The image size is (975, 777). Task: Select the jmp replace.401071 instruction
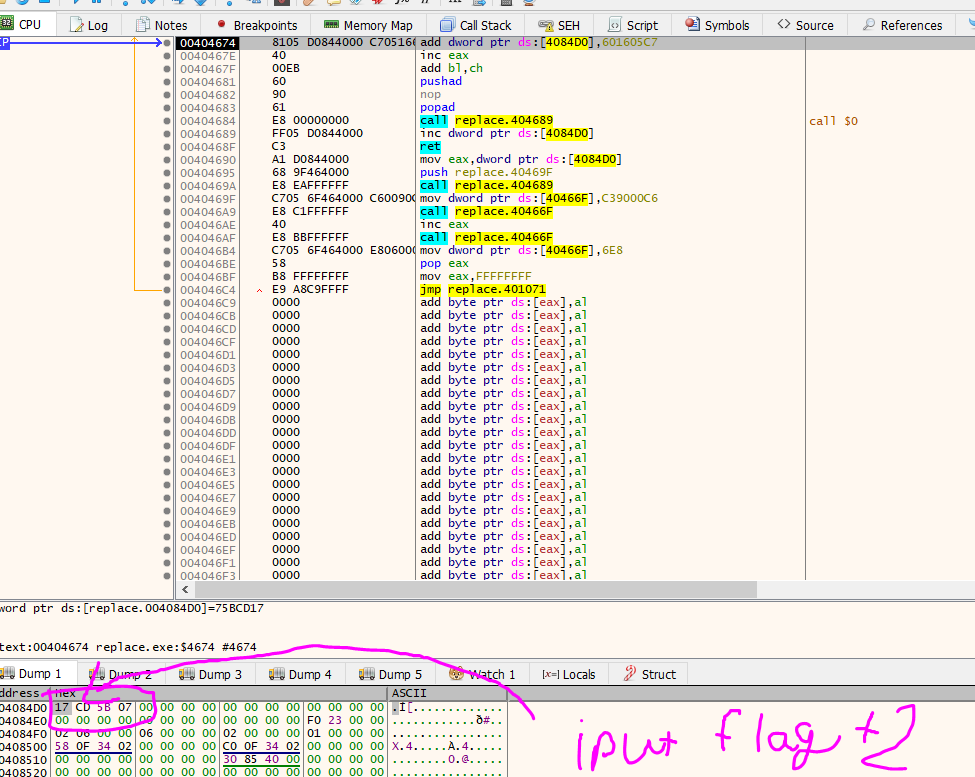(483, 290)
